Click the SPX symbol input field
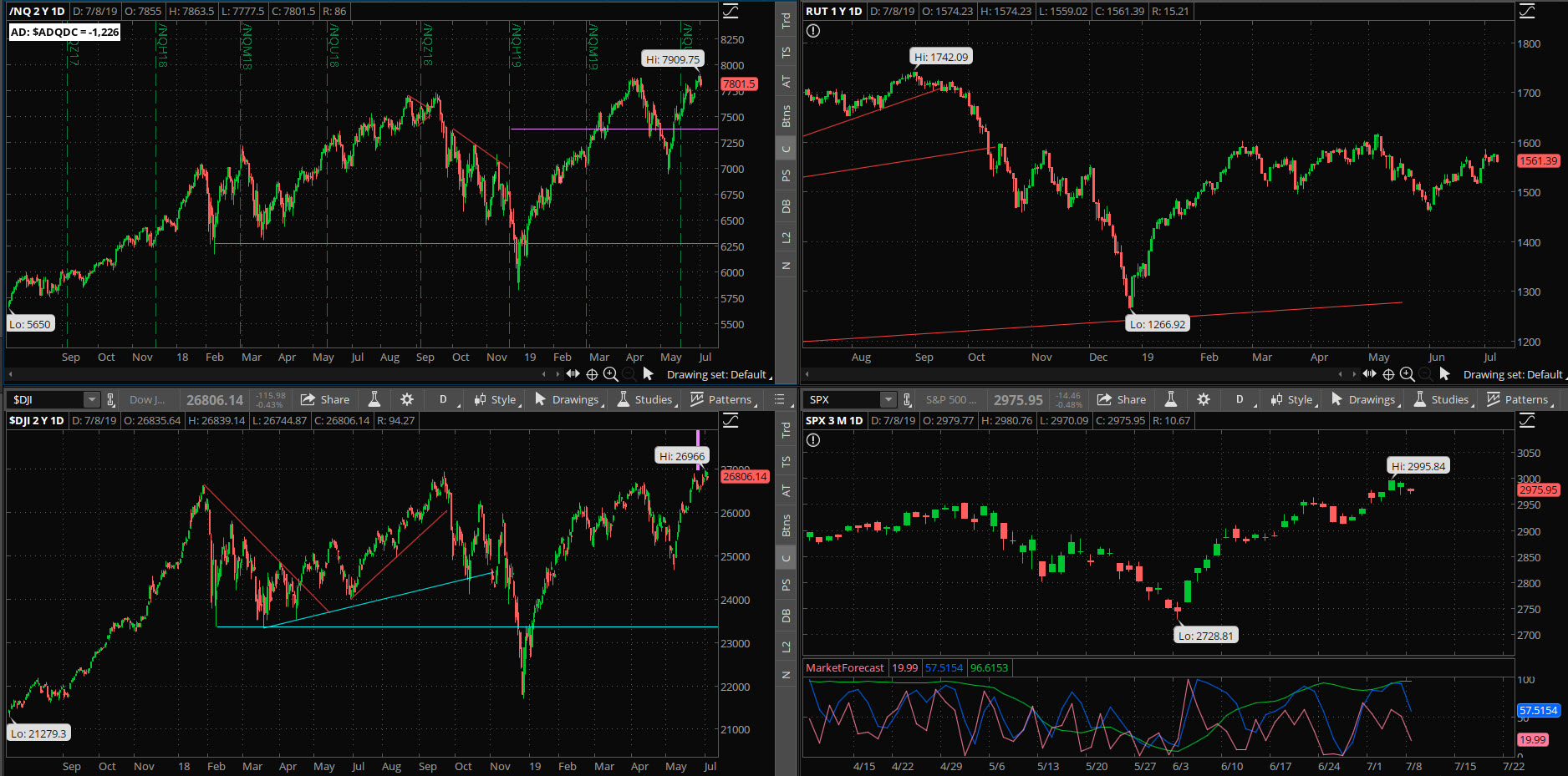Screen dimensions: 1568x776 [843, 400]
